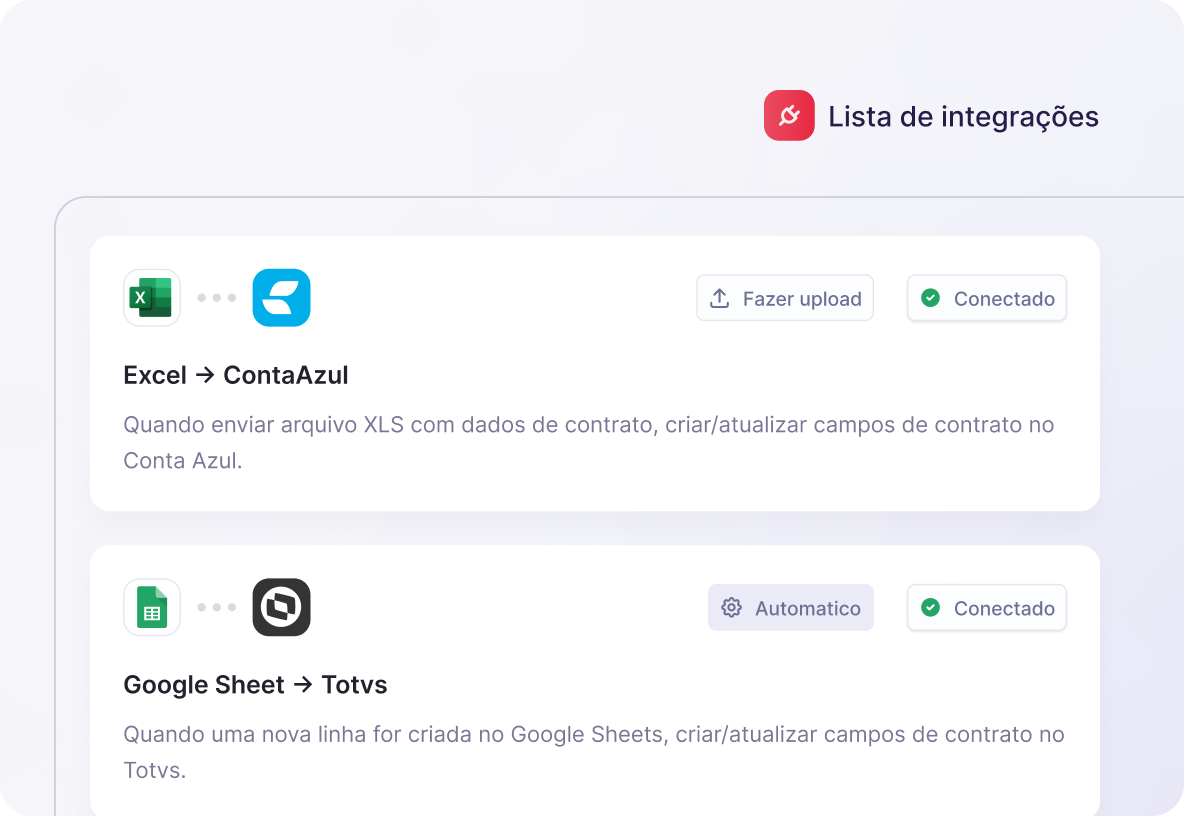Viewport: 1184px width, 816px height.
Task: Toggle Conectado status on Google Sheet card
Action: [986, 608]
